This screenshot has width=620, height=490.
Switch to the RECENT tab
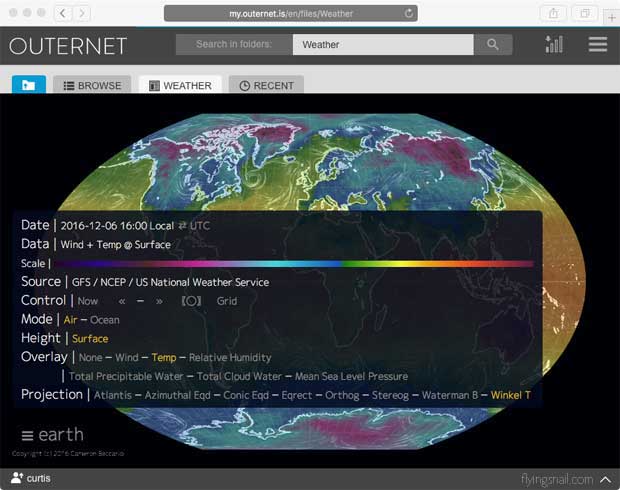click(266, 85)
